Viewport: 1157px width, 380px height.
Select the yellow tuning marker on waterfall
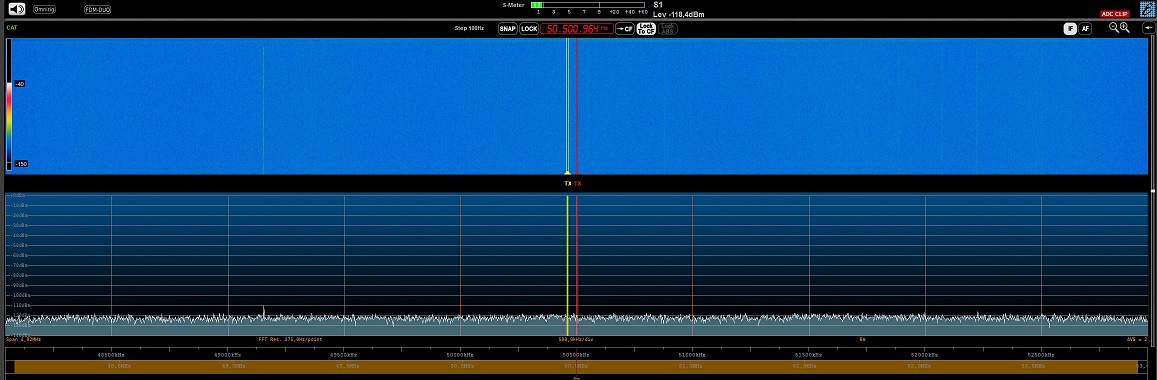click(567, 106)
